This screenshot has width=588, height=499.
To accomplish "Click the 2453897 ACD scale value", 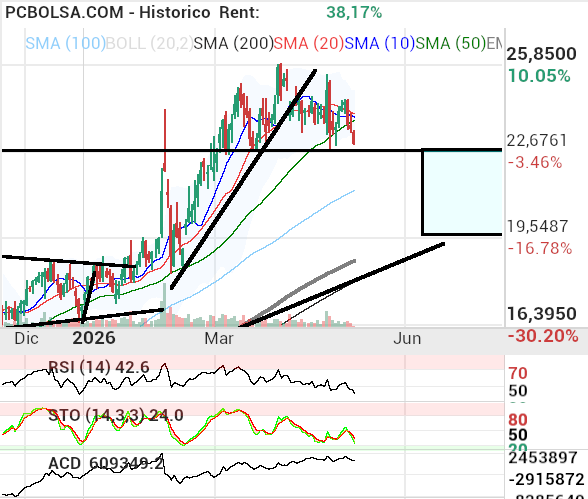I will point(543,458).
